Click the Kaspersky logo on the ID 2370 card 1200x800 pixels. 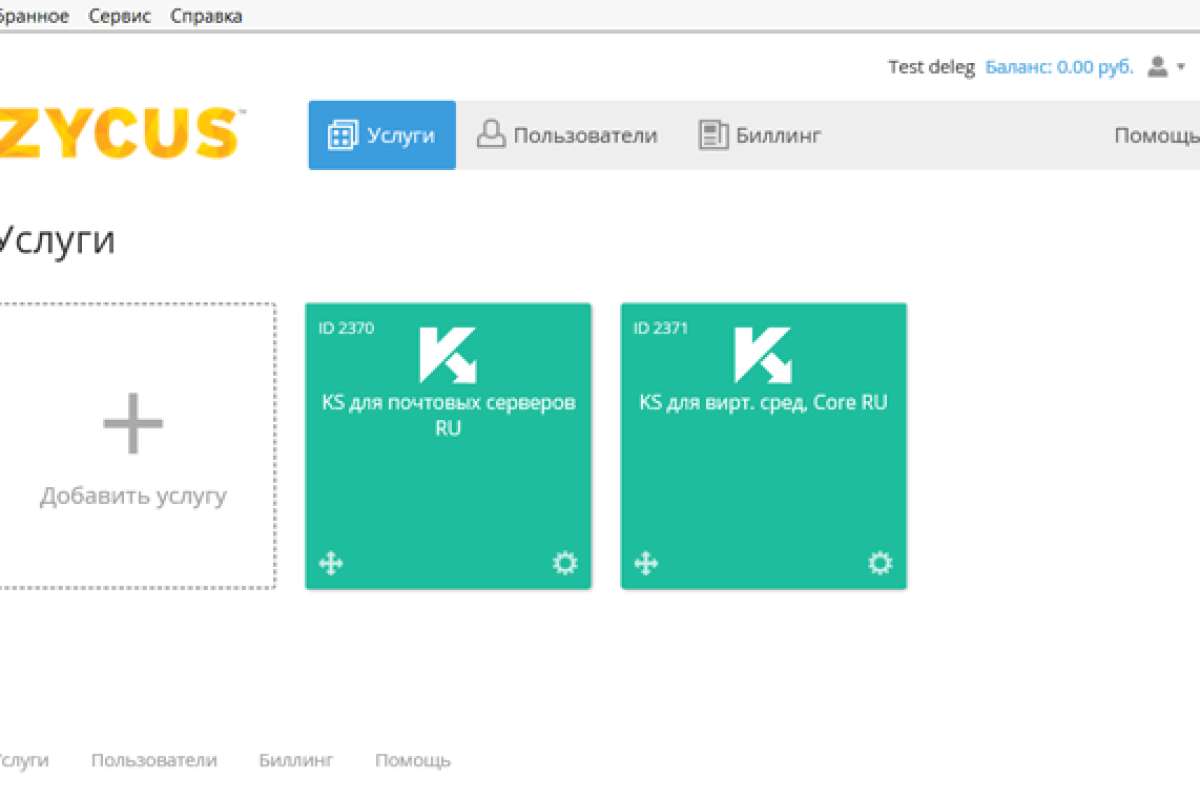[x=448, y=355]
